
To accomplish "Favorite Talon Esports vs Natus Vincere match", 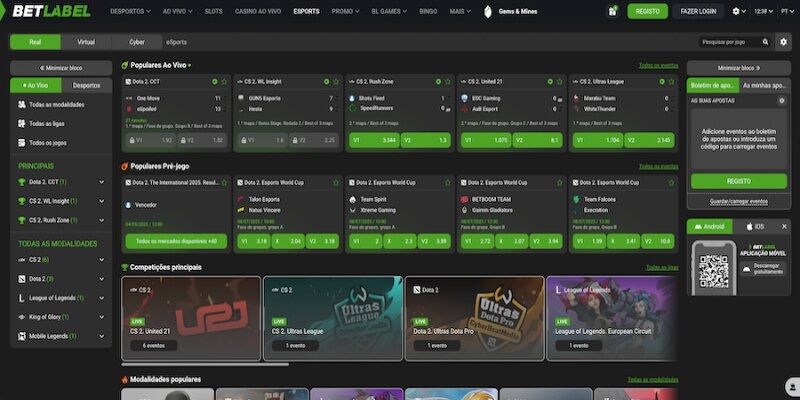I will coord(336,183).
